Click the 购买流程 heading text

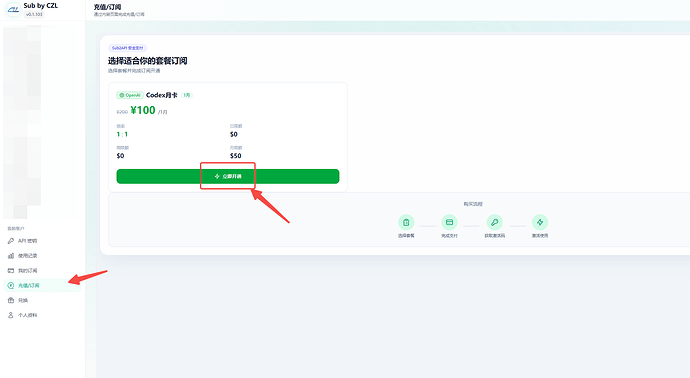(473, 204)
